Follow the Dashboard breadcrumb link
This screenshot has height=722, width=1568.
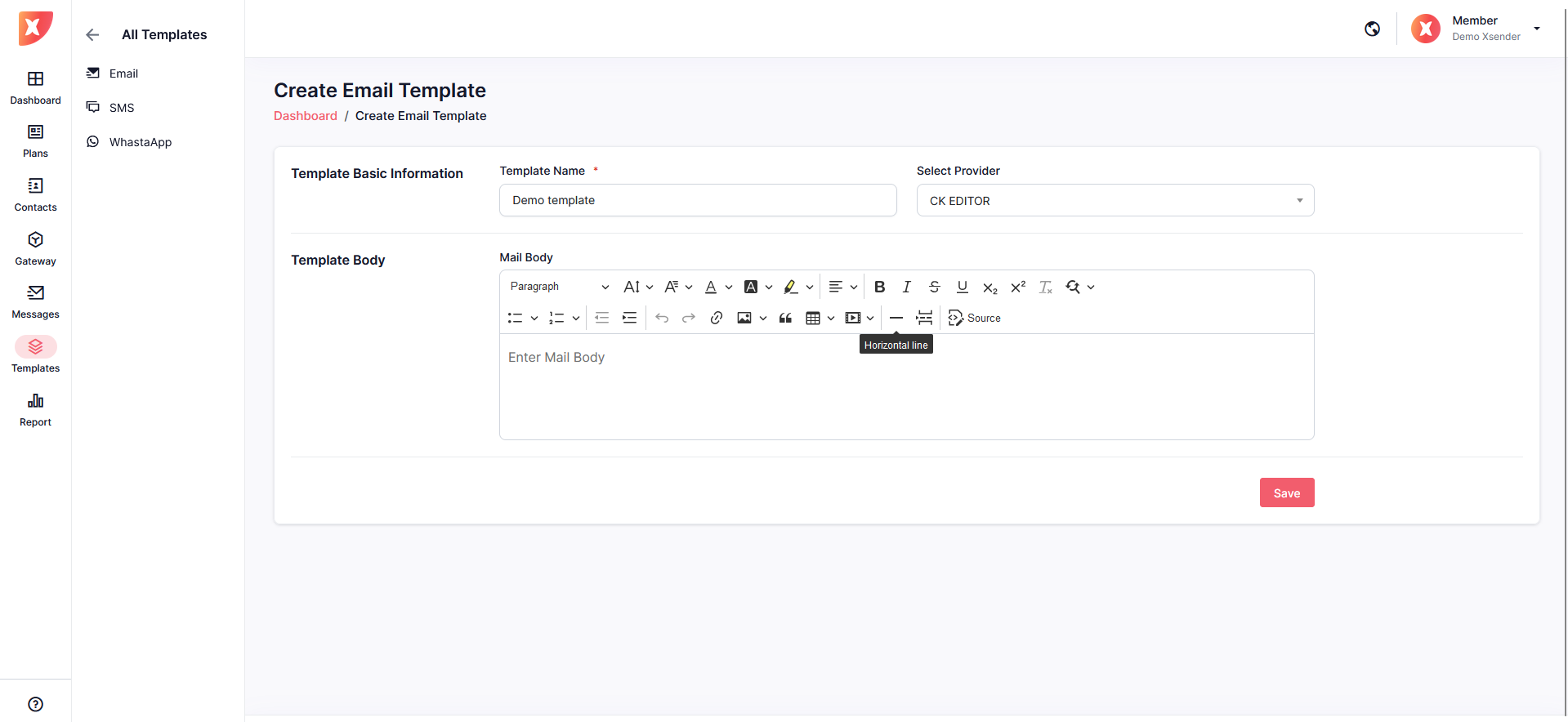305,116
